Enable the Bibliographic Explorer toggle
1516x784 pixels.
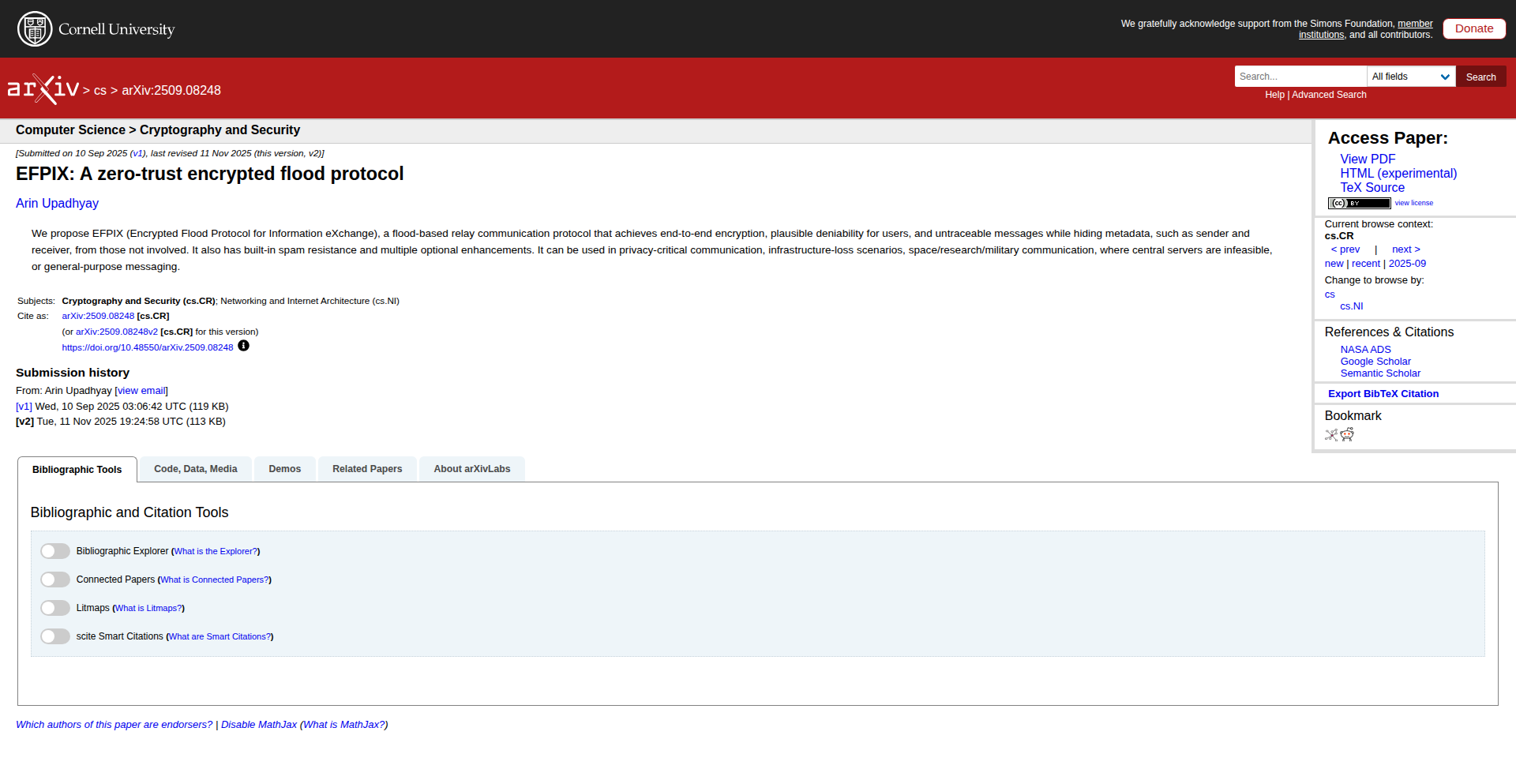(x=55, y=551)
